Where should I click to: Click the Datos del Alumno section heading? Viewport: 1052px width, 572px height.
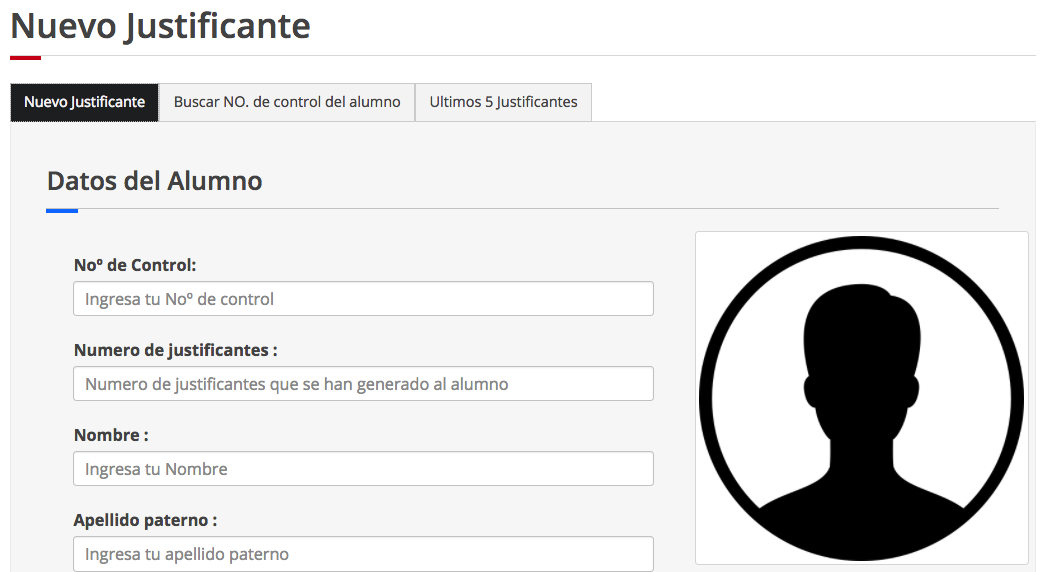[x=154, y=181]
